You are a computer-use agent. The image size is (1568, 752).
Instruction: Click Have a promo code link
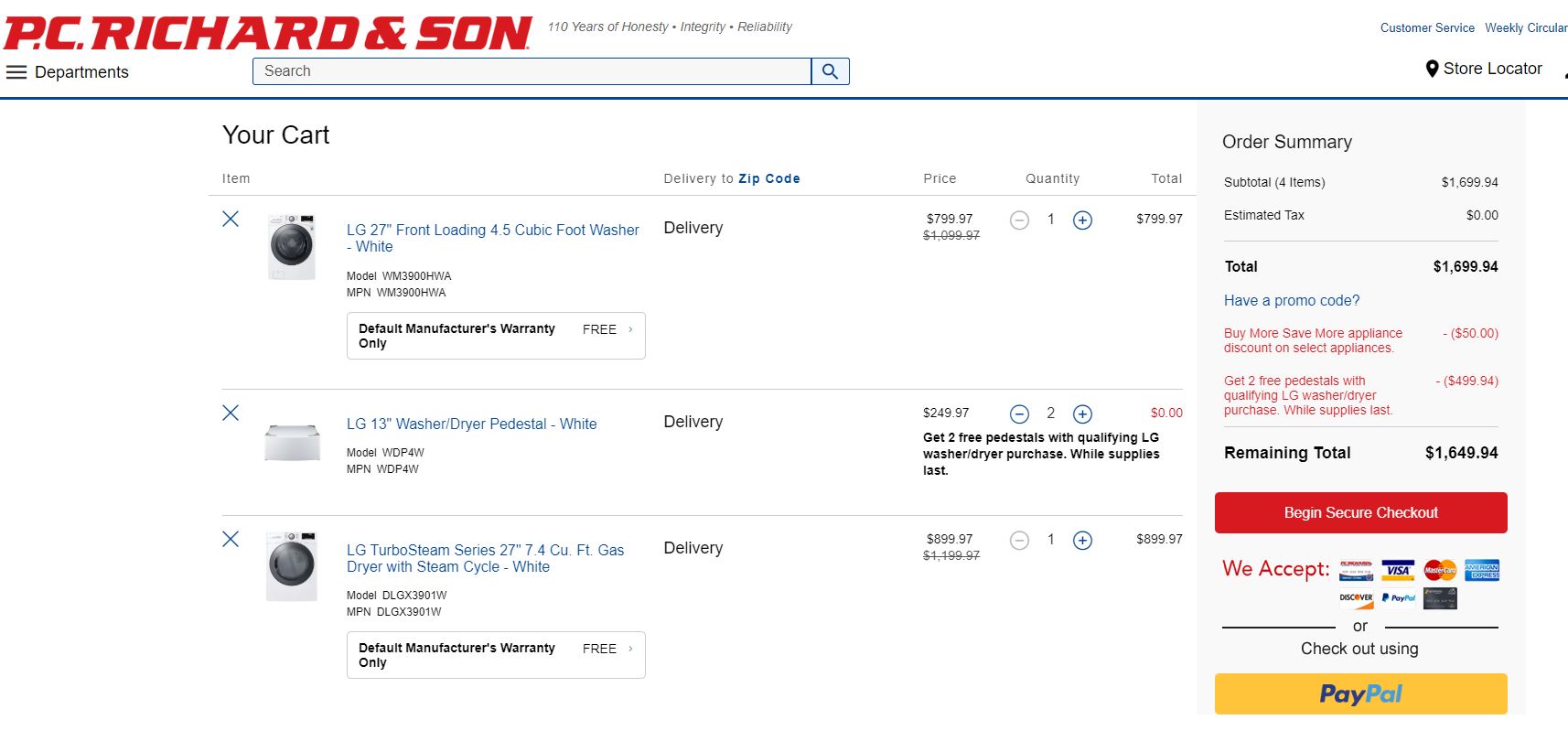pos(1291,300)
